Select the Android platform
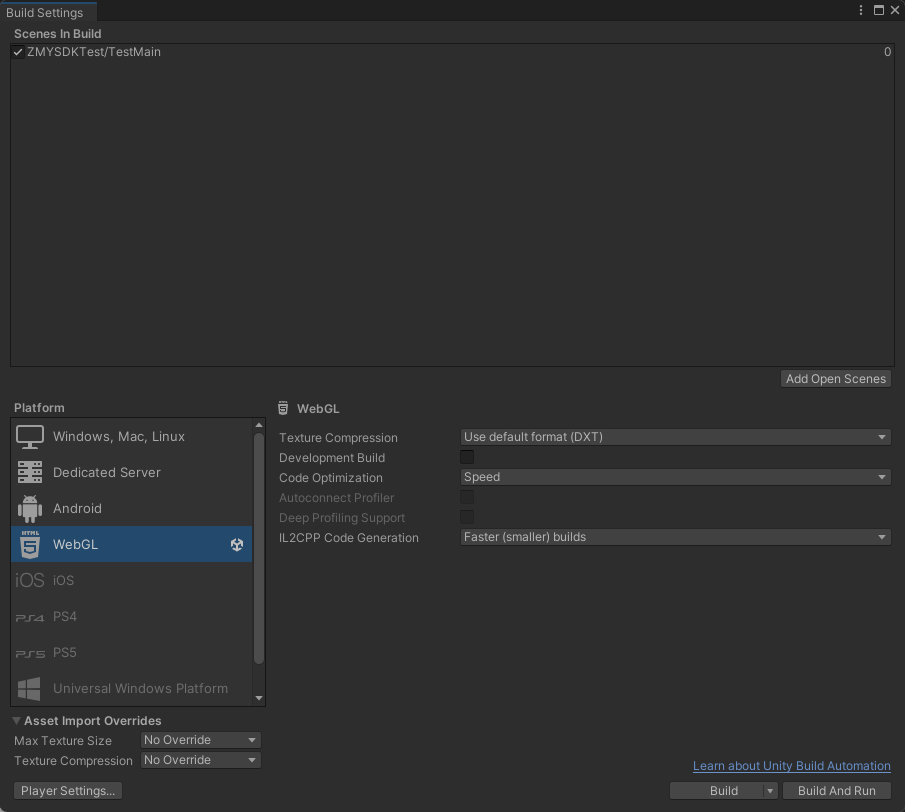 (132, 508)
